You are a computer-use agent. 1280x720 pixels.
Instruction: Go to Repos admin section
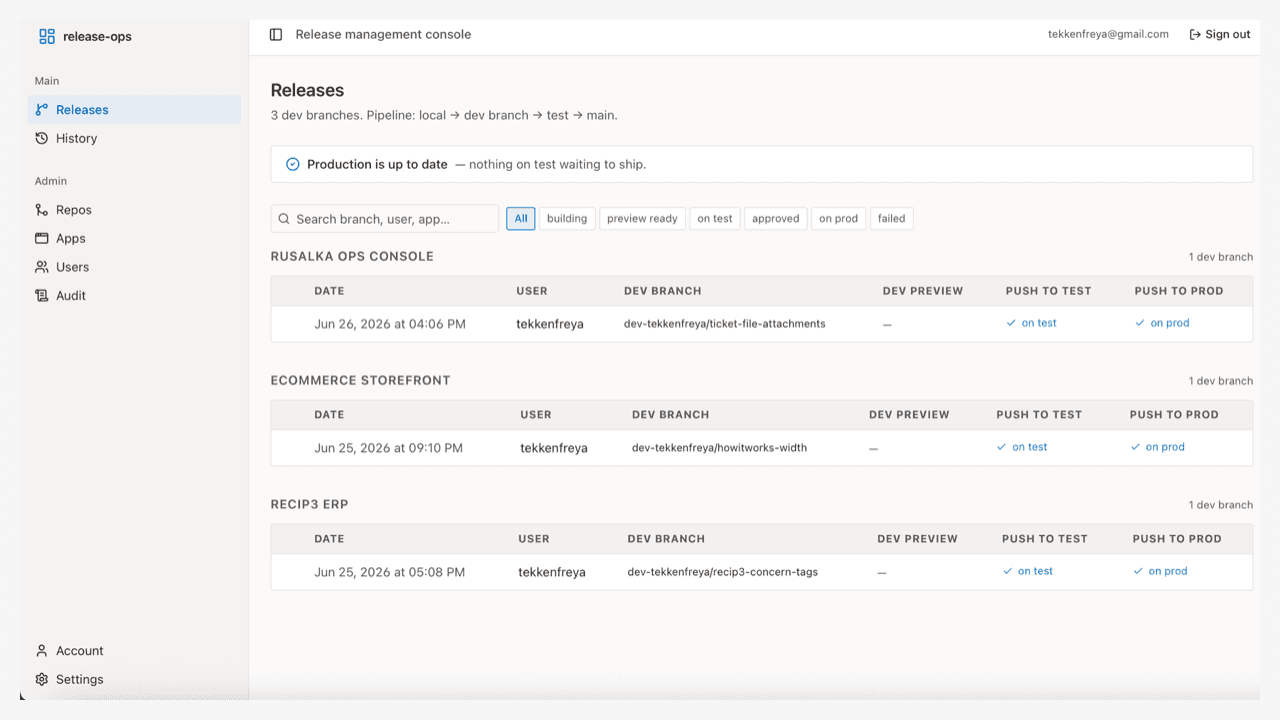[134, 210]
